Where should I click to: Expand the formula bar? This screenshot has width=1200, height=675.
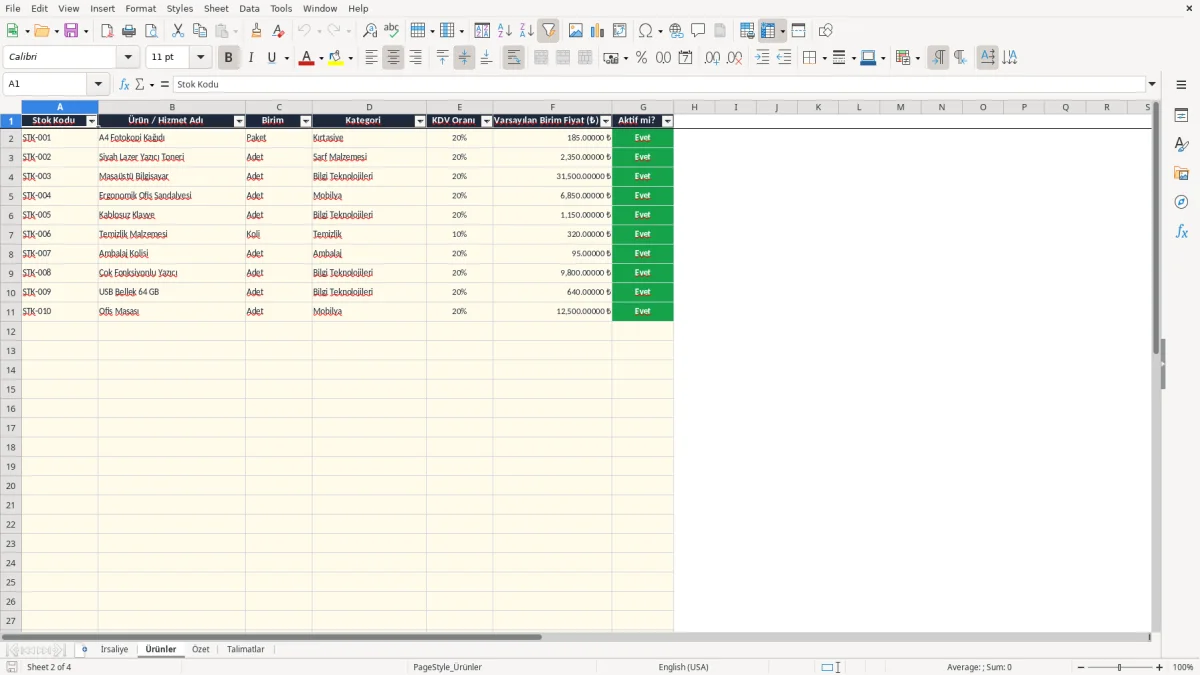1152,84
